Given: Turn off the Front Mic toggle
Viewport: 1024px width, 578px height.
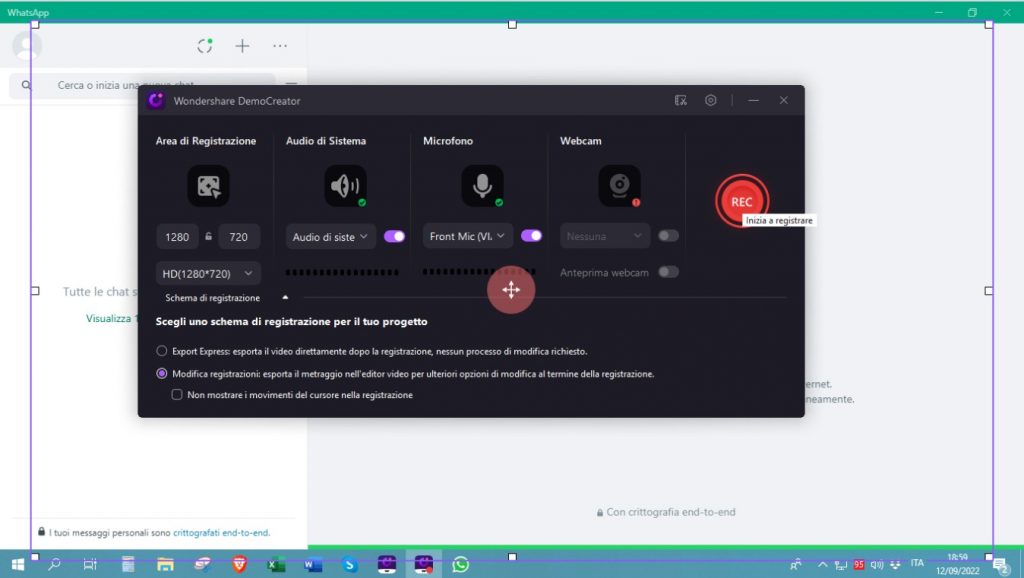Looking at the screenshot, I should coord(531,235).
